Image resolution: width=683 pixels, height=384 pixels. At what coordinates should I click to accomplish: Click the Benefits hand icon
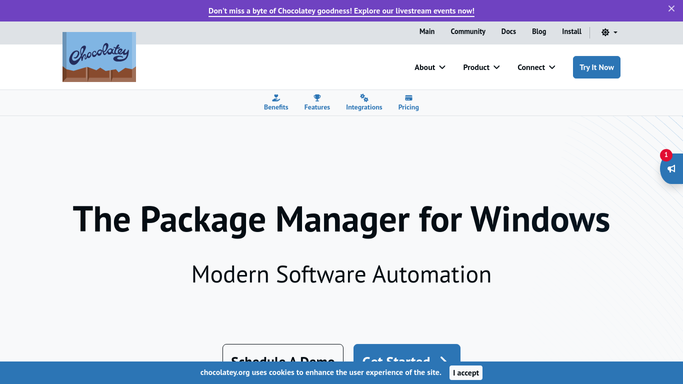coord(276,98)
